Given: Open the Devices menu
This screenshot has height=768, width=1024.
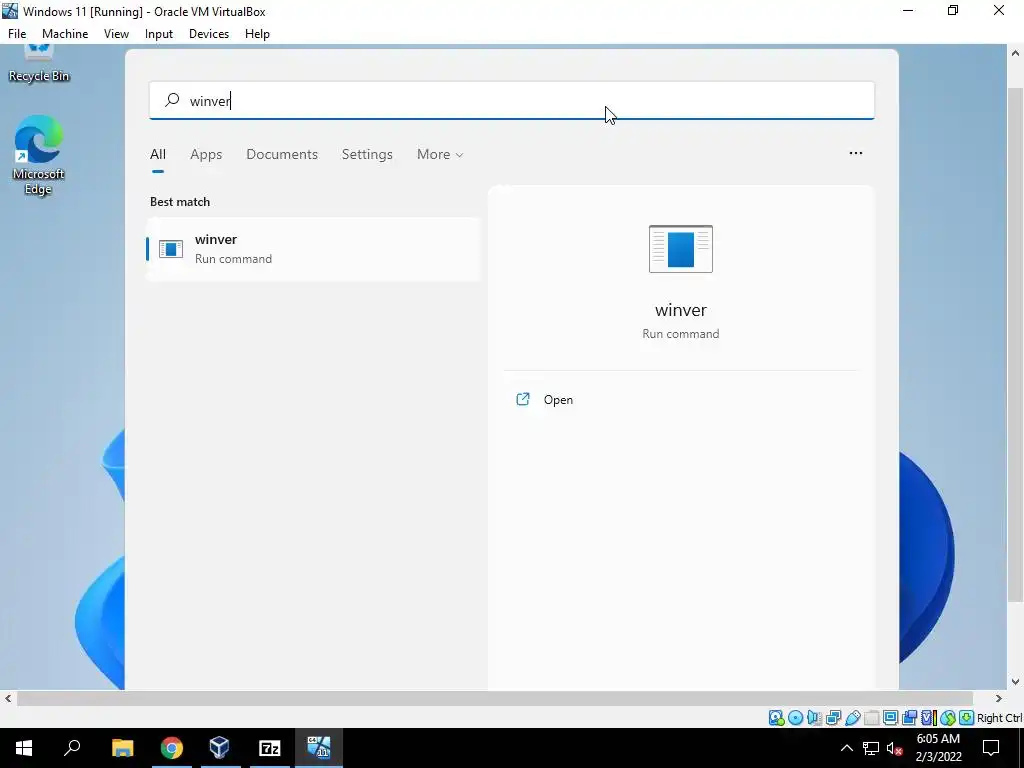Looking at the screenshot, I should tap(209, 34).
